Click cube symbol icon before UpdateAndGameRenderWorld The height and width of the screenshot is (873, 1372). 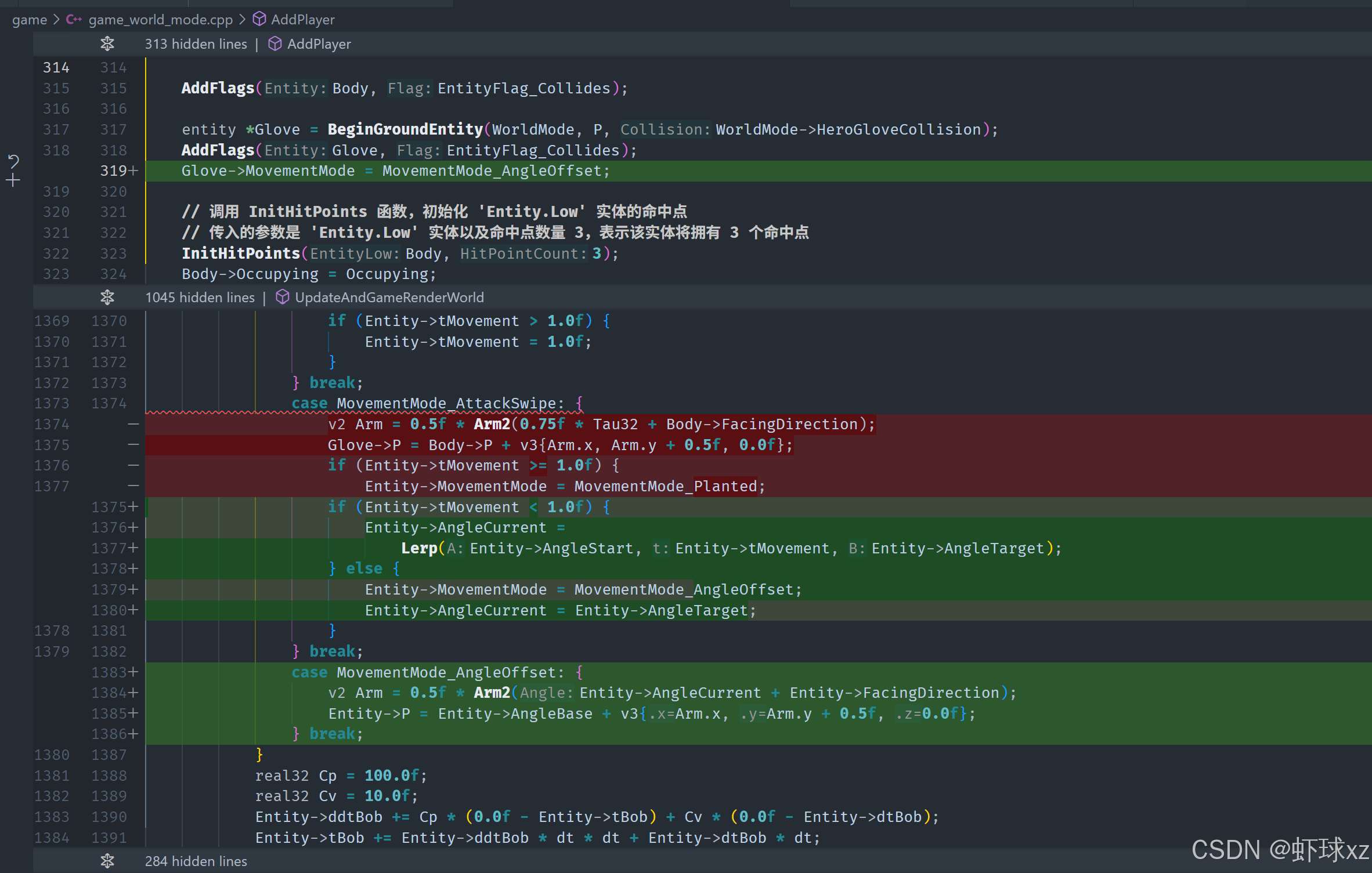tap(282, 298)
